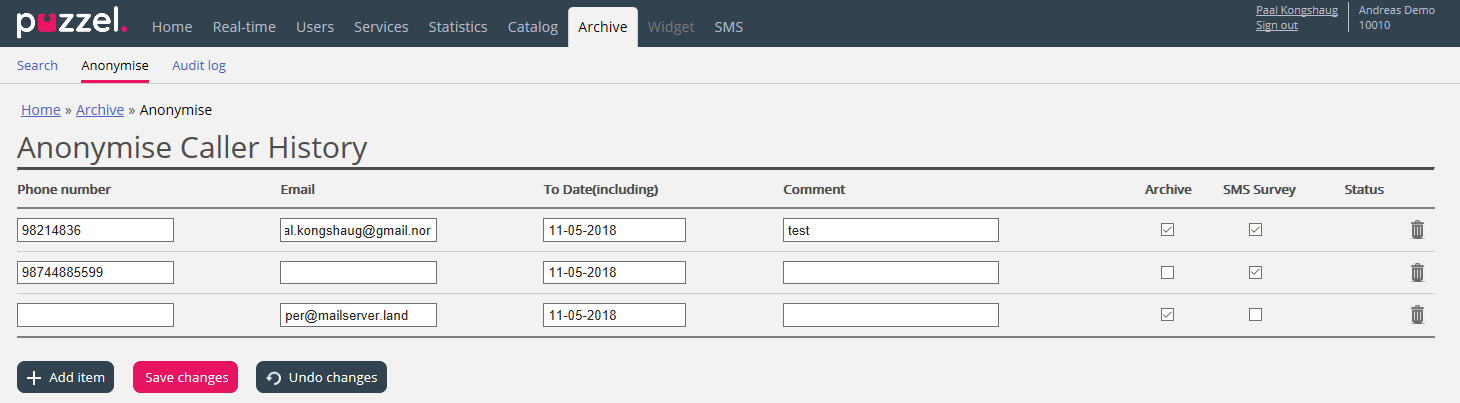
Task: Enable Archive checkbox for the 98744885599 row
Action: point(1167,272)
